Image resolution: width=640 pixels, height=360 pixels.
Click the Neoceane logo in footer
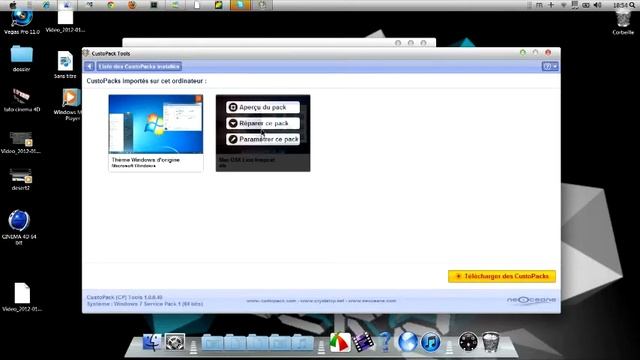tap(531, 300)
